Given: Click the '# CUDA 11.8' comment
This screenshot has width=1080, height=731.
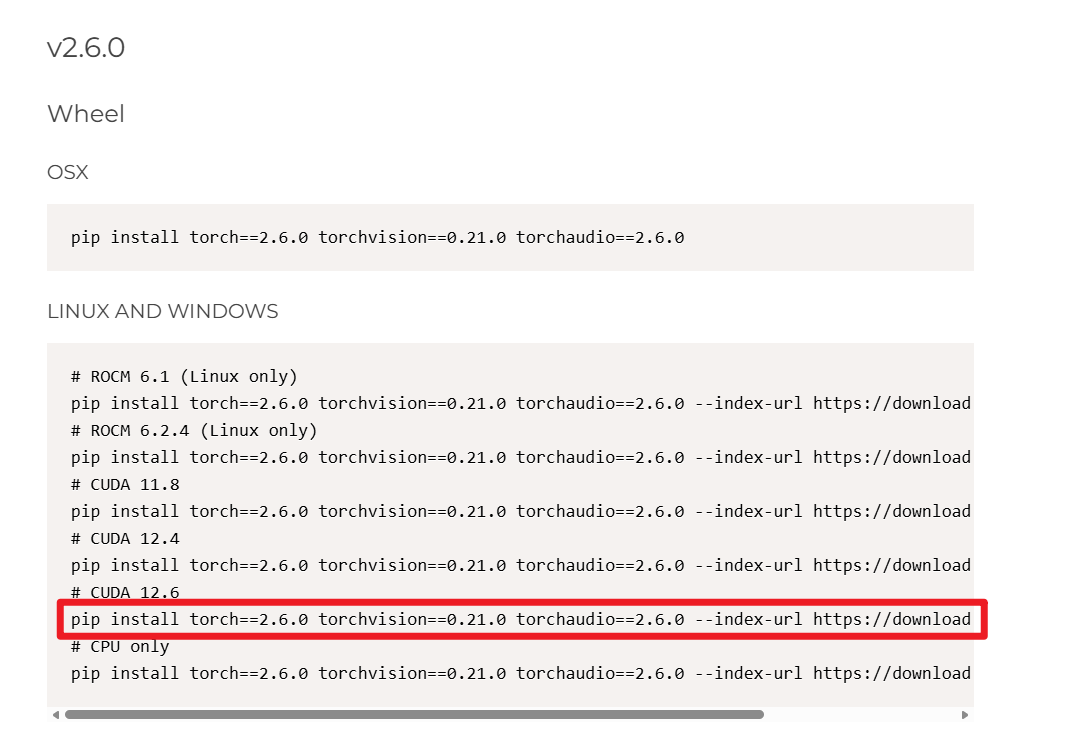Looking at the screenshot, I should point(125,485).
